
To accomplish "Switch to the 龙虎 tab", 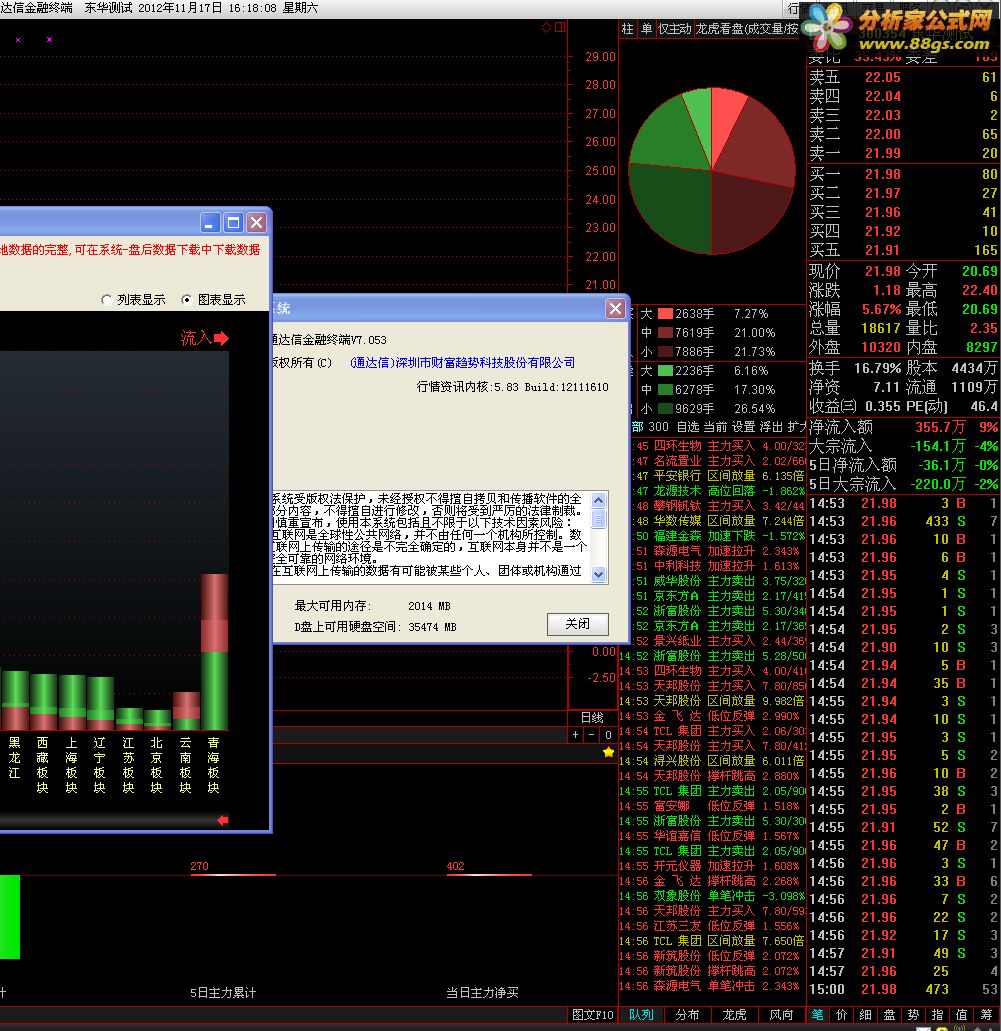I will click(734, 1015).
